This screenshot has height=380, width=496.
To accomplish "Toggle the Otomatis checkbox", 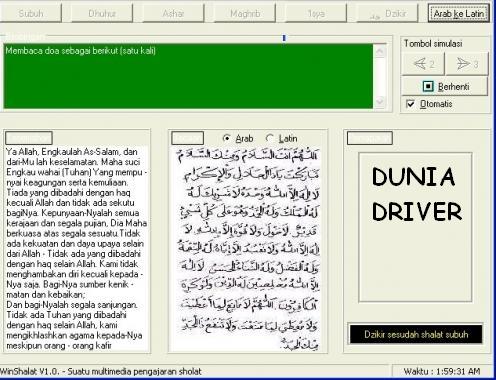I will 411,104.
